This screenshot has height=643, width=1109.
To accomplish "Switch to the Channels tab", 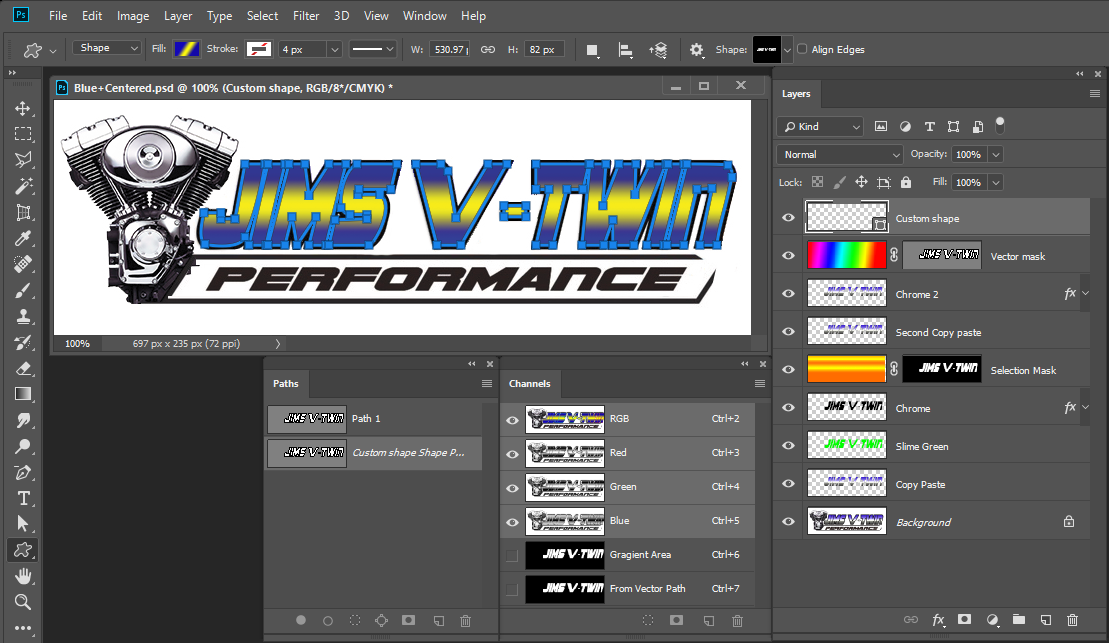I will tap(530, 383).
